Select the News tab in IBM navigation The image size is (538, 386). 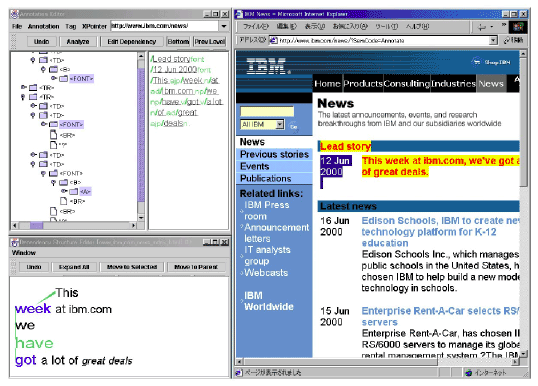pyautogui.click(x=491, y=84)
